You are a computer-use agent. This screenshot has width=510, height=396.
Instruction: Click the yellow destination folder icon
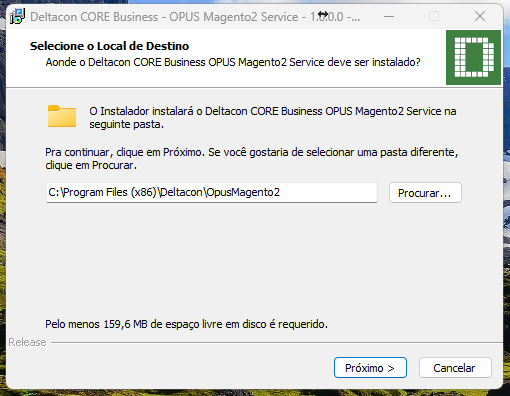click(x=62, y=116)
